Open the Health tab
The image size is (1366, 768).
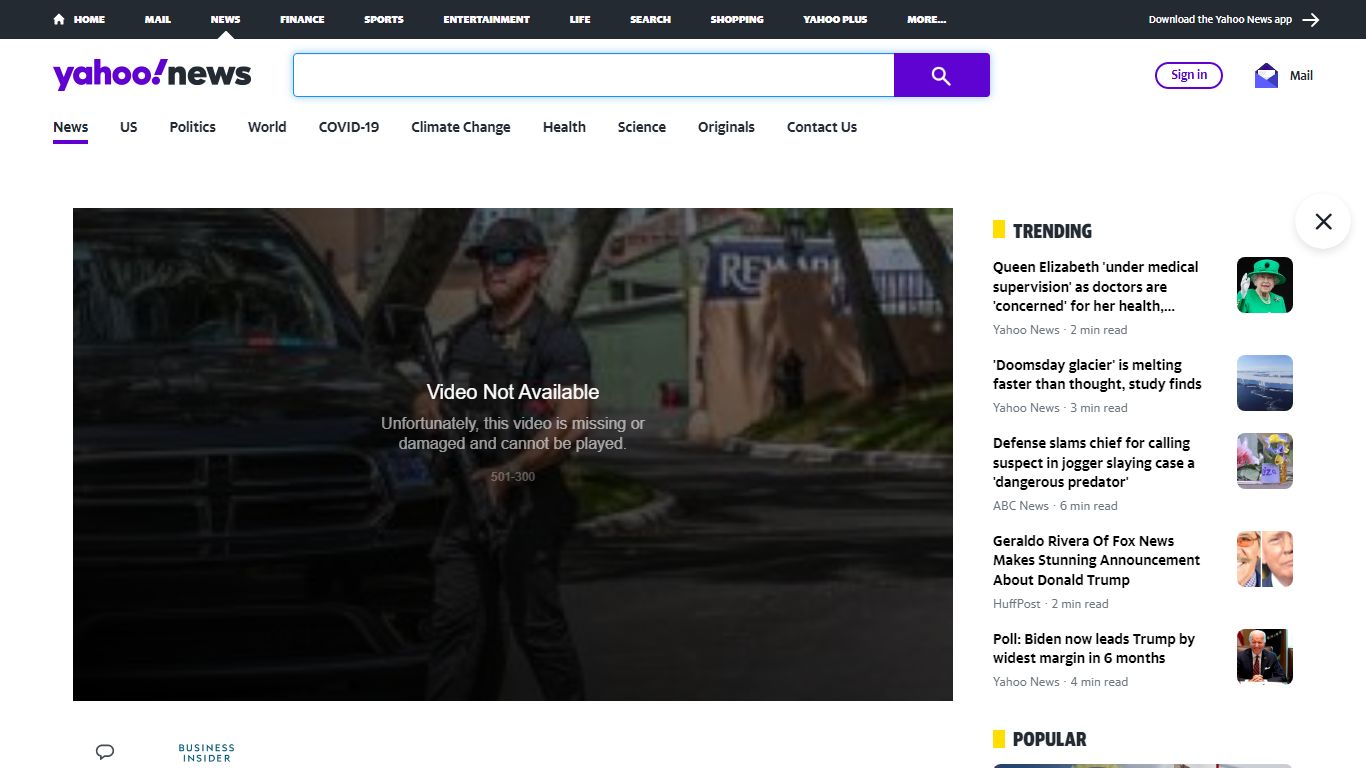pyautogui.click(x=564, y=127)
